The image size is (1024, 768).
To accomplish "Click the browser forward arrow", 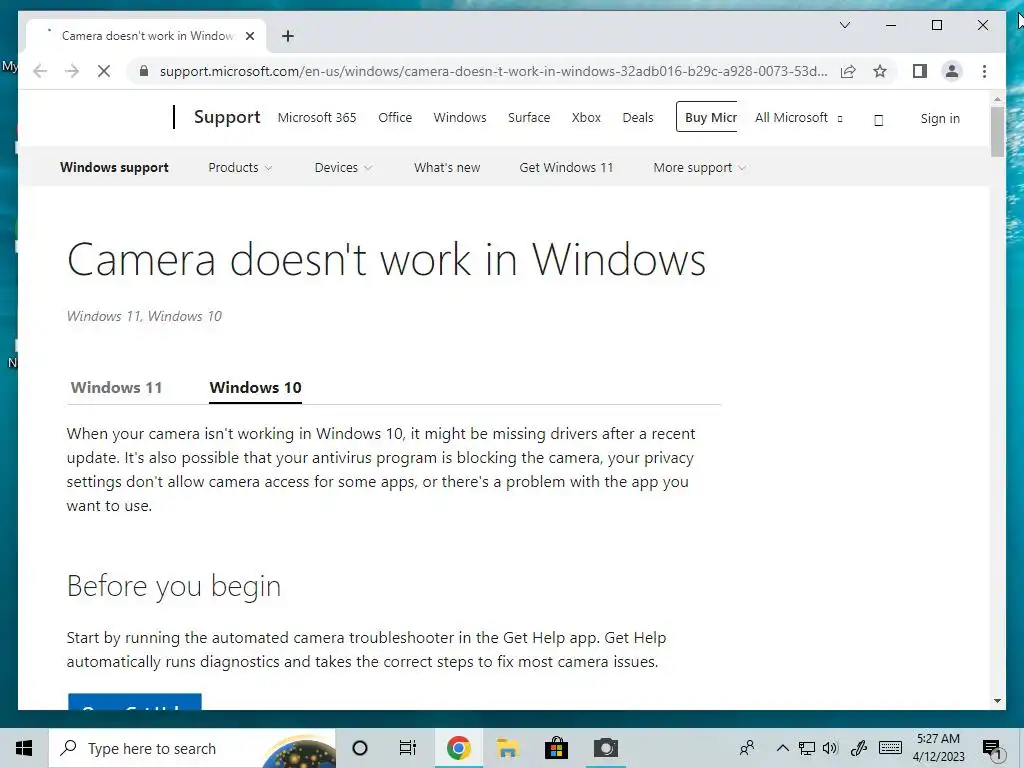I will pos(72,71).
